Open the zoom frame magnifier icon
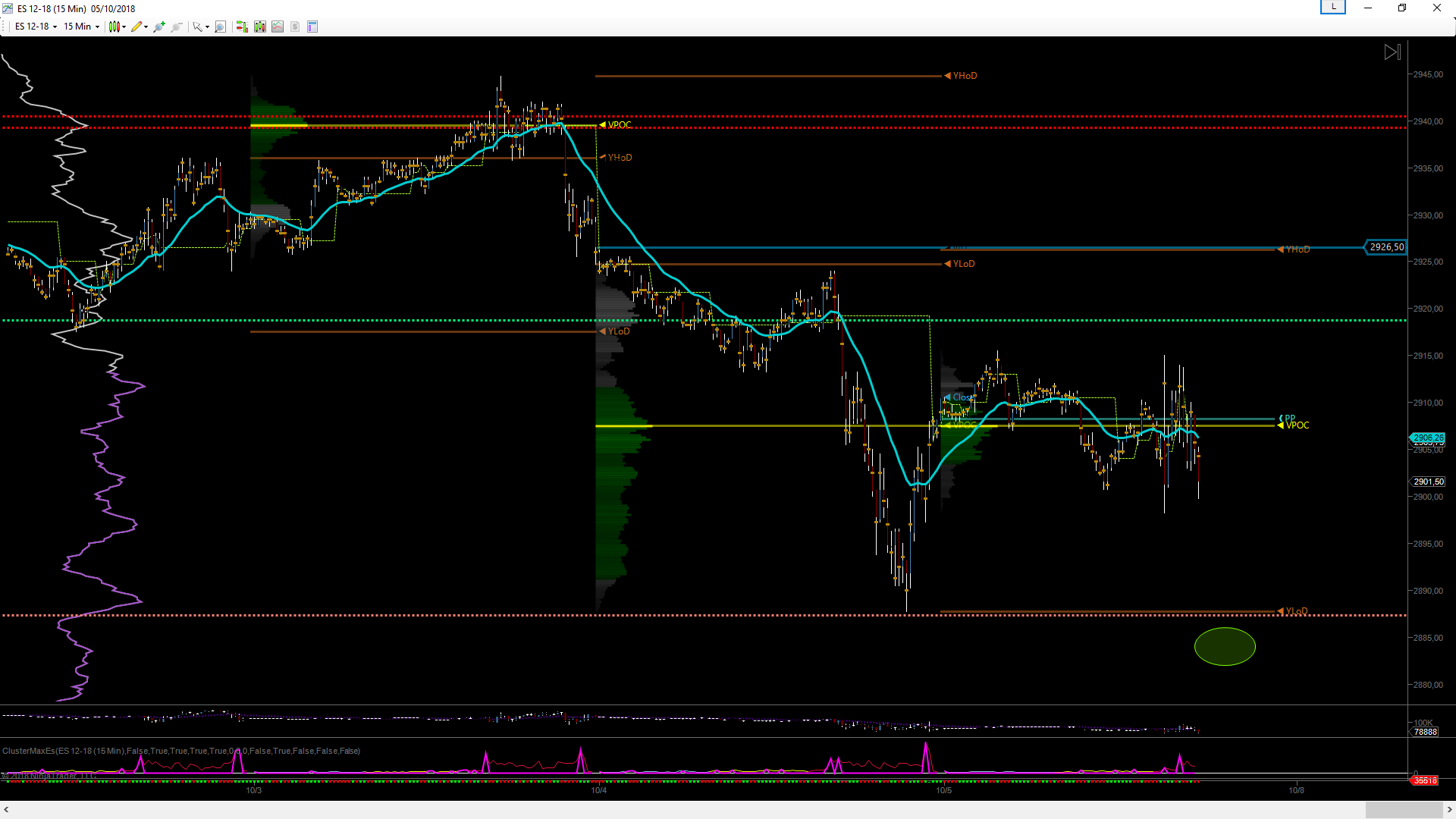1456x819 pixels. tap(221, 27)
